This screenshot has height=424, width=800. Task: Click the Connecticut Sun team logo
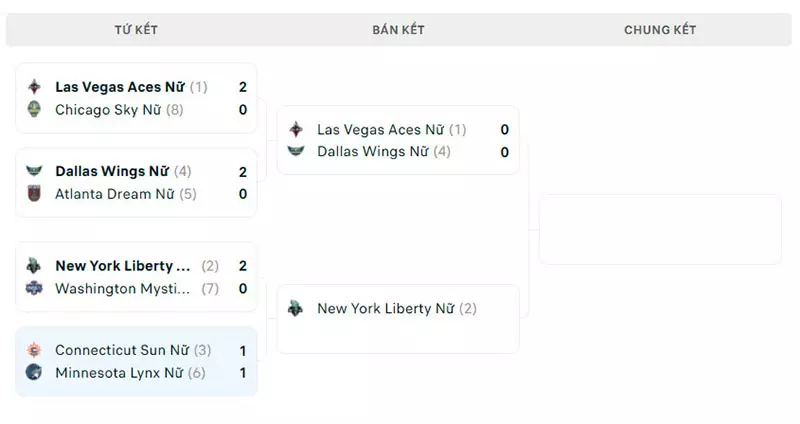(34, 350)
